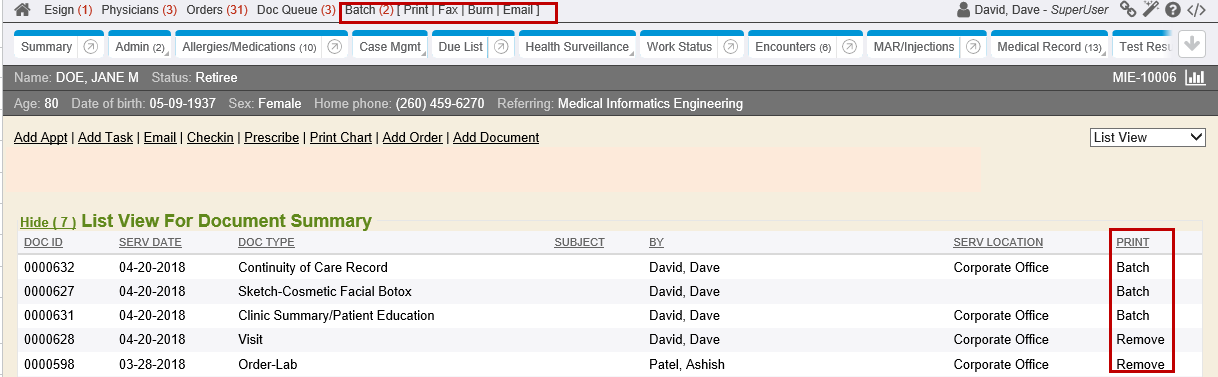This screenshot has height=377, width=1218.
Task: Open the List View dropdown
Action: click(1148, 138)
